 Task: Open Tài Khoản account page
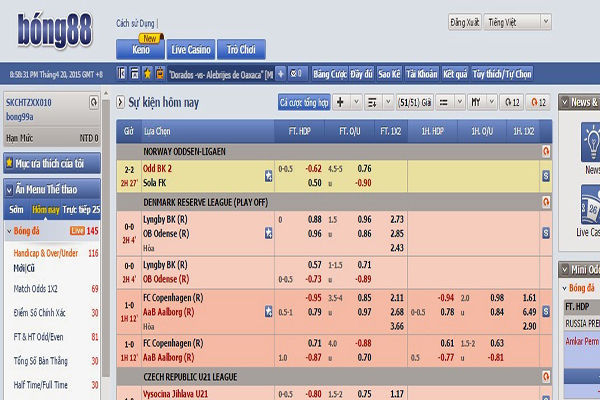tap(422, 74)
